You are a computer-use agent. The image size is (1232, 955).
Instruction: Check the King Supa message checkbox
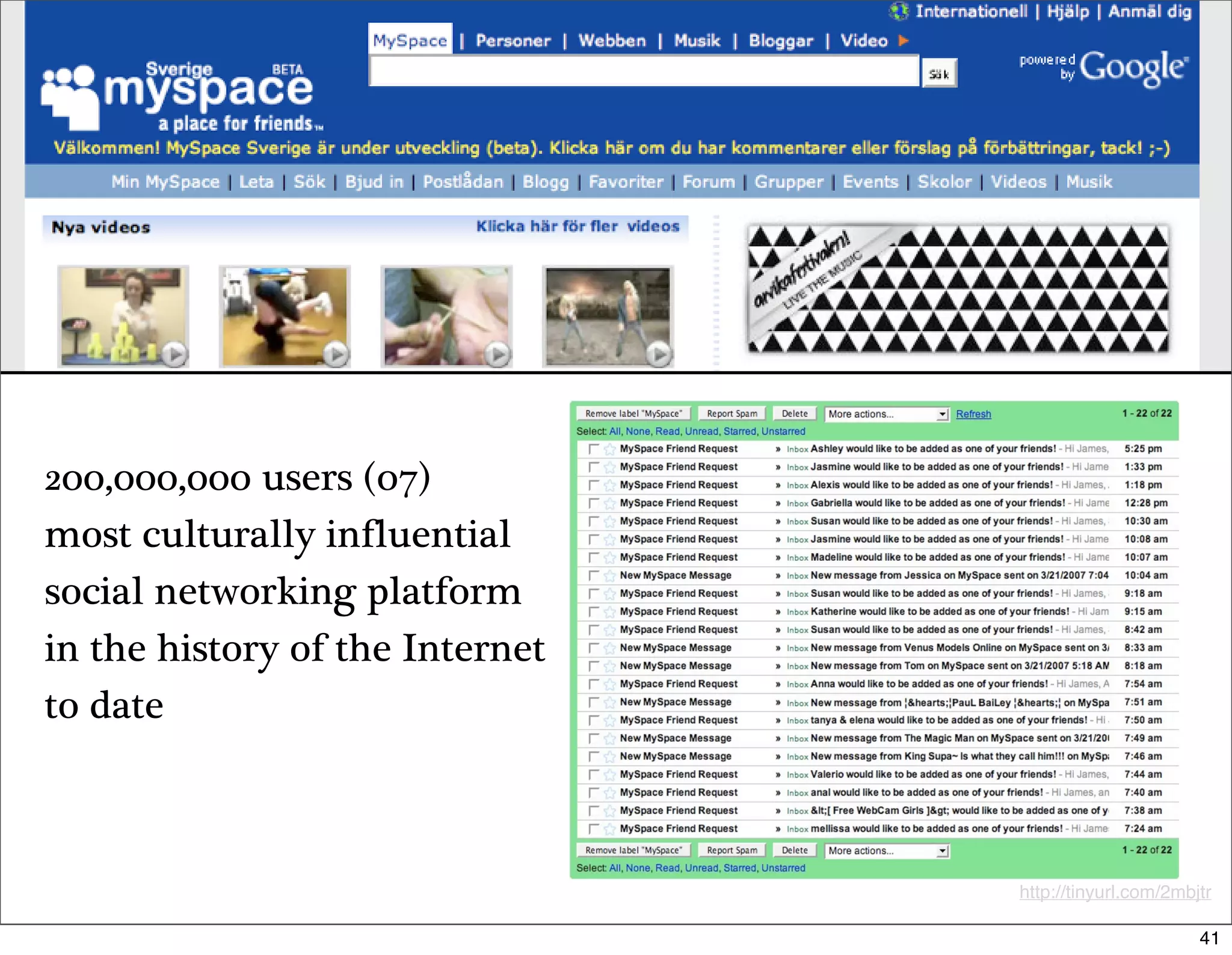[x=594, y=756]
